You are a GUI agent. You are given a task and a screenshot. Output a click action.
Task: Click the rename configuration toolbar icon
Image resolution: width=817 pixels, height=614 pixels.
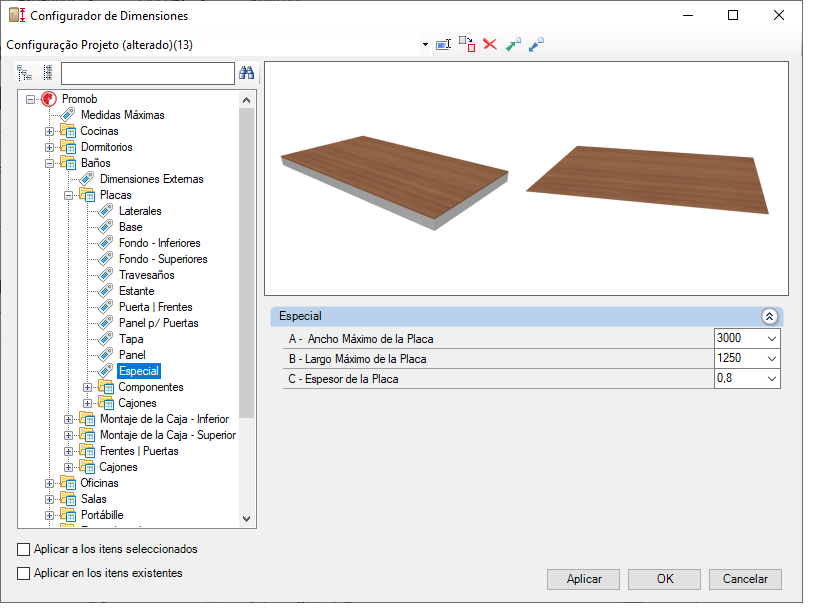coord(443,45)
